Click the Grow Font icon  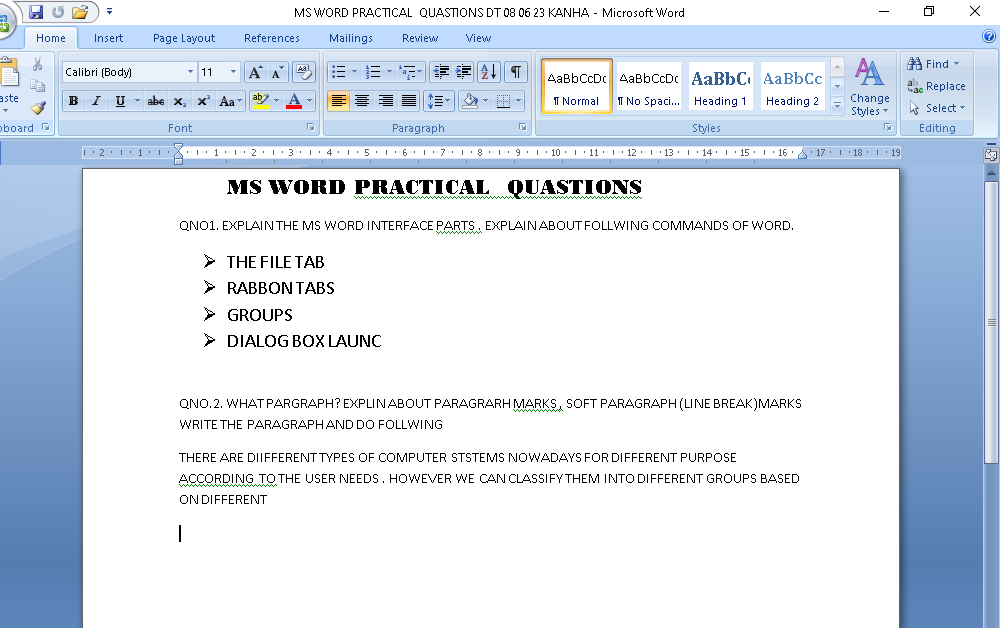click(254, 72)
